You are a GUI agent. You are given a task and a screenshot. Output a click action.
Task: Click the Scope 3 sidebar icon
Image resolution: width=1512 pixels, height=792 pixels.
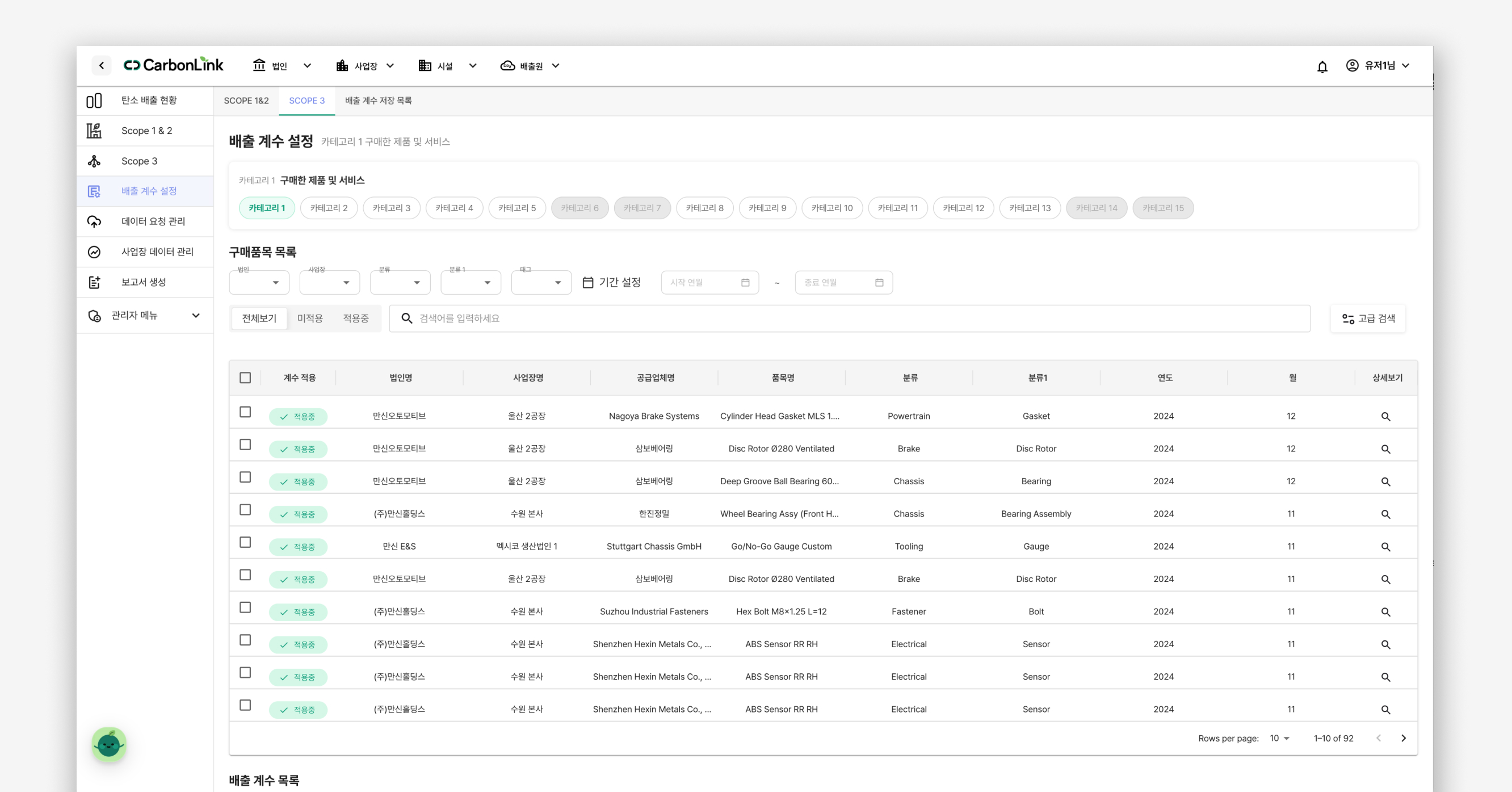point(94,161)
